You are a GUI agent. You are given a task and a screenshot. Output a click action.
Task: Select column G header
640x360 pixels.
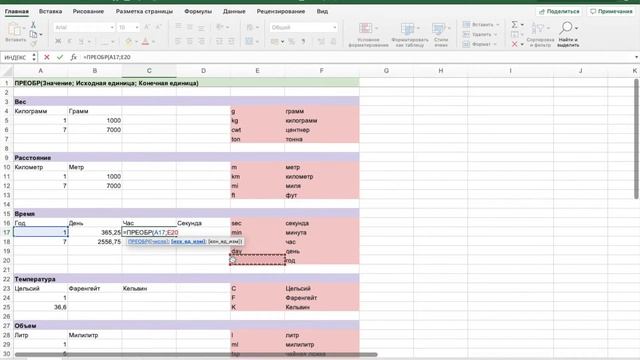pos(386,71)
